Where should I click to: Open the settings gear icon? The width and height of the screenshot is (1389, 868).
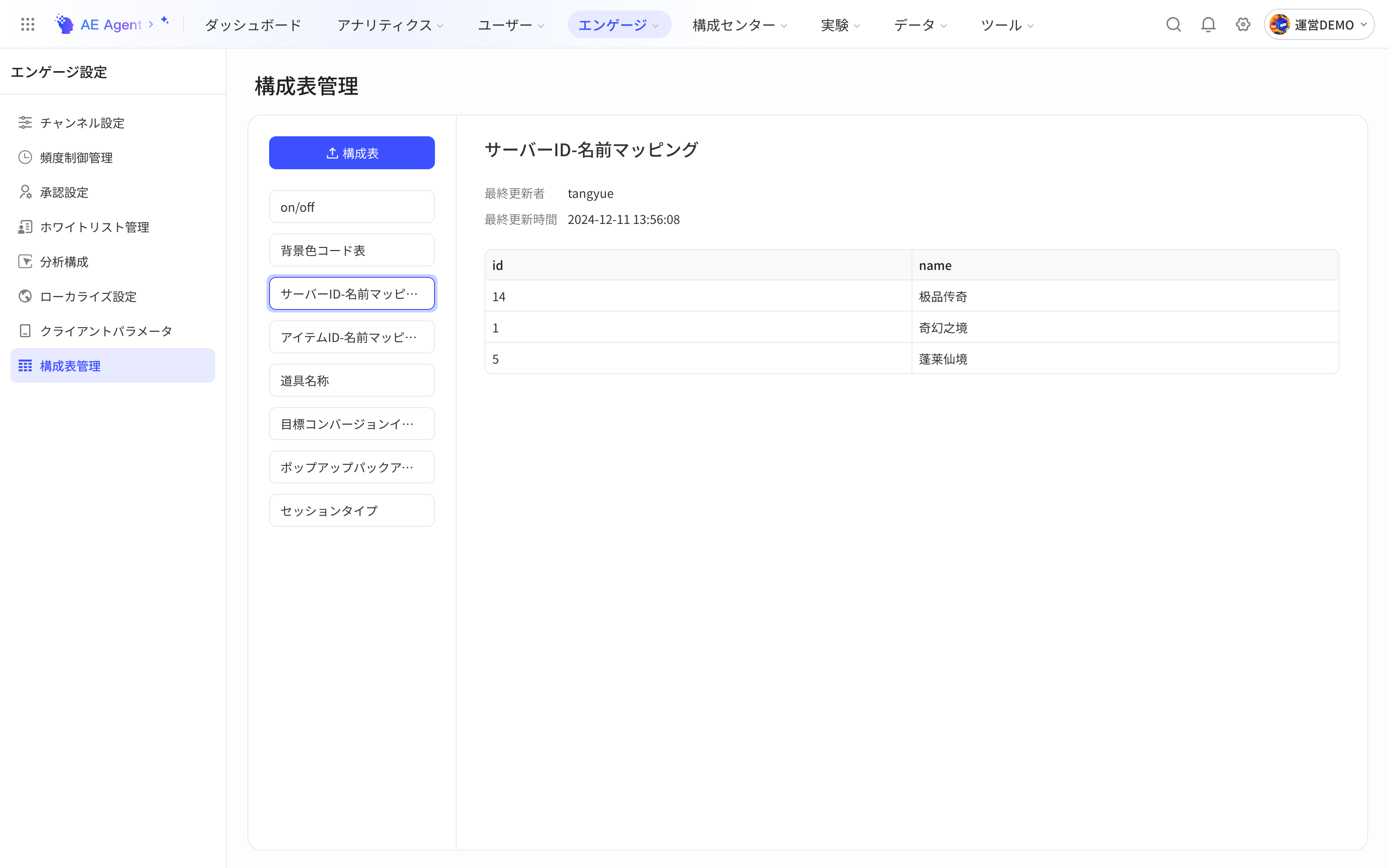[x=1243, y=25]
